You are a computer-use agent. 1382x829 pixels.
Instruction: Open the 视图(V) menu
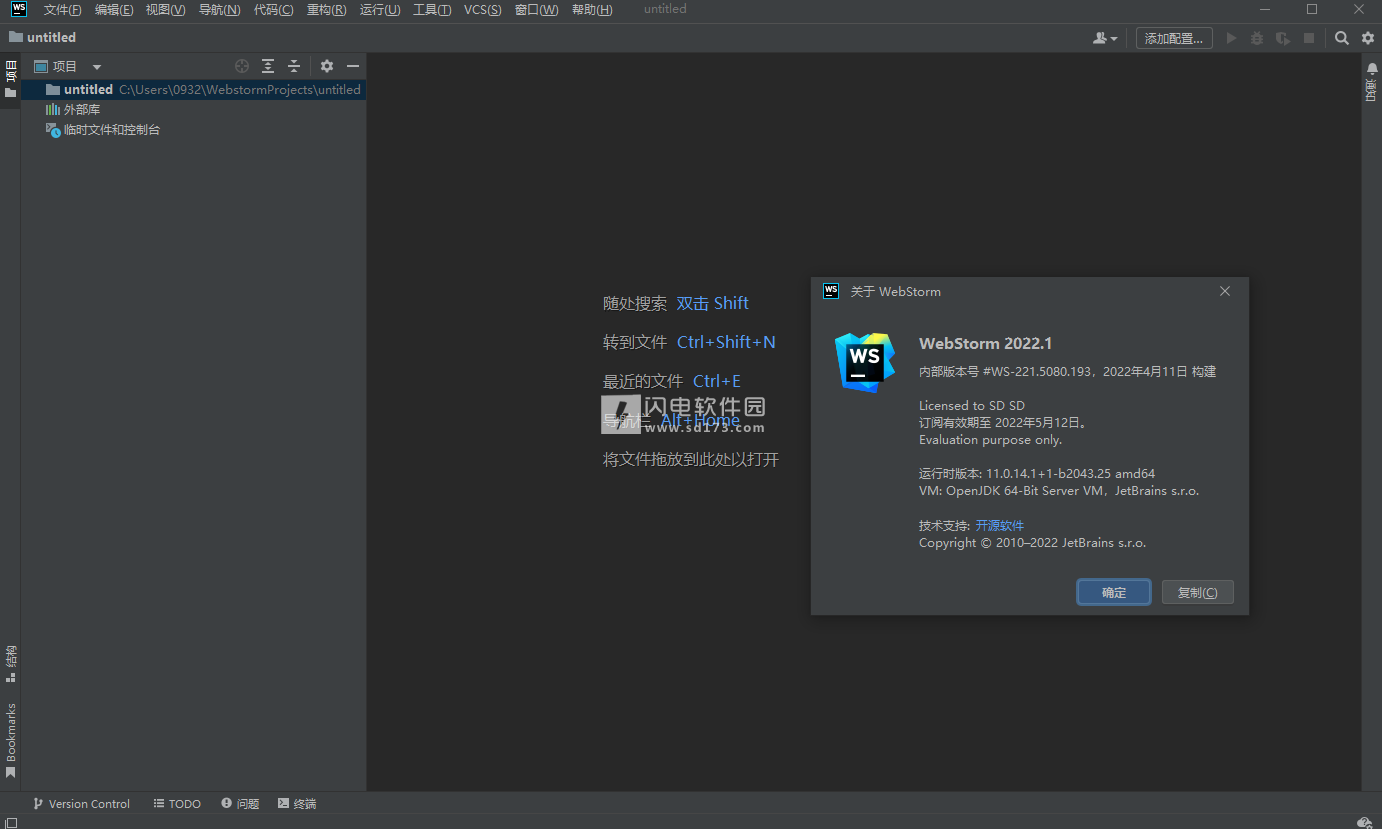165,9
